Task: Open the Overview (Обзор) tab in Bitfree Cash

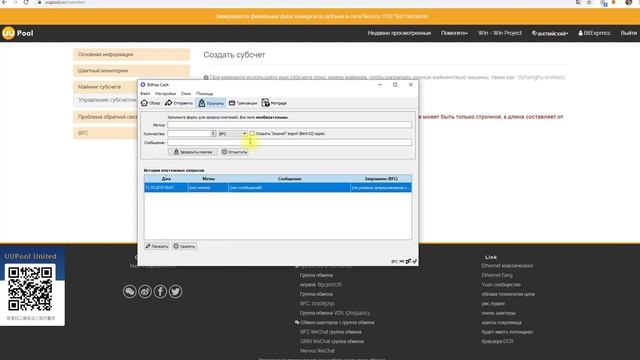Action: click(151, 103)
